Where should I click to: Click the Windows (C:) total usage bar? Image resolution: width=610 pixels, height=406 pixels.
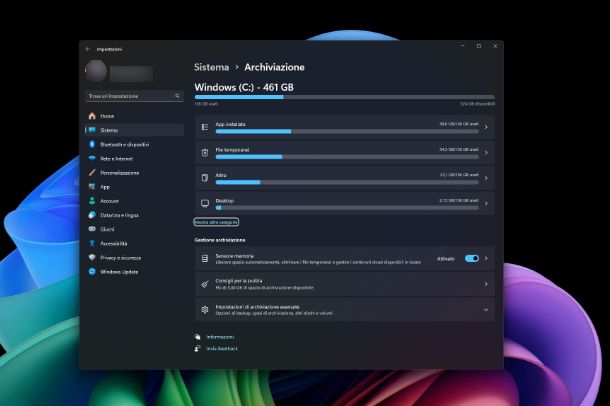click(345, 97)
